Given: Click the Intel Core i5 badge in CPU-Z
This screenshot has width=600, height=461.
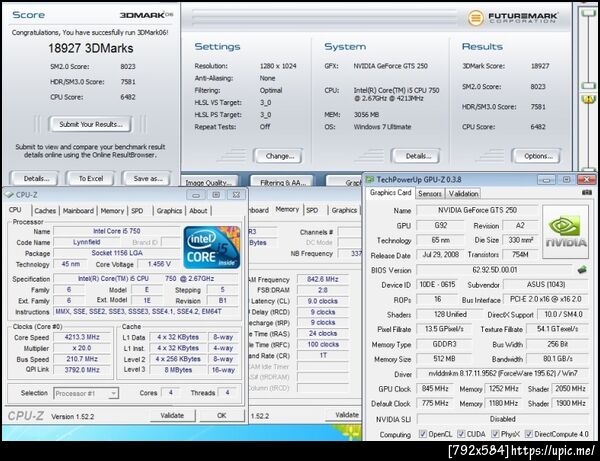Looking at the screenshot, I should coord(212,248).
